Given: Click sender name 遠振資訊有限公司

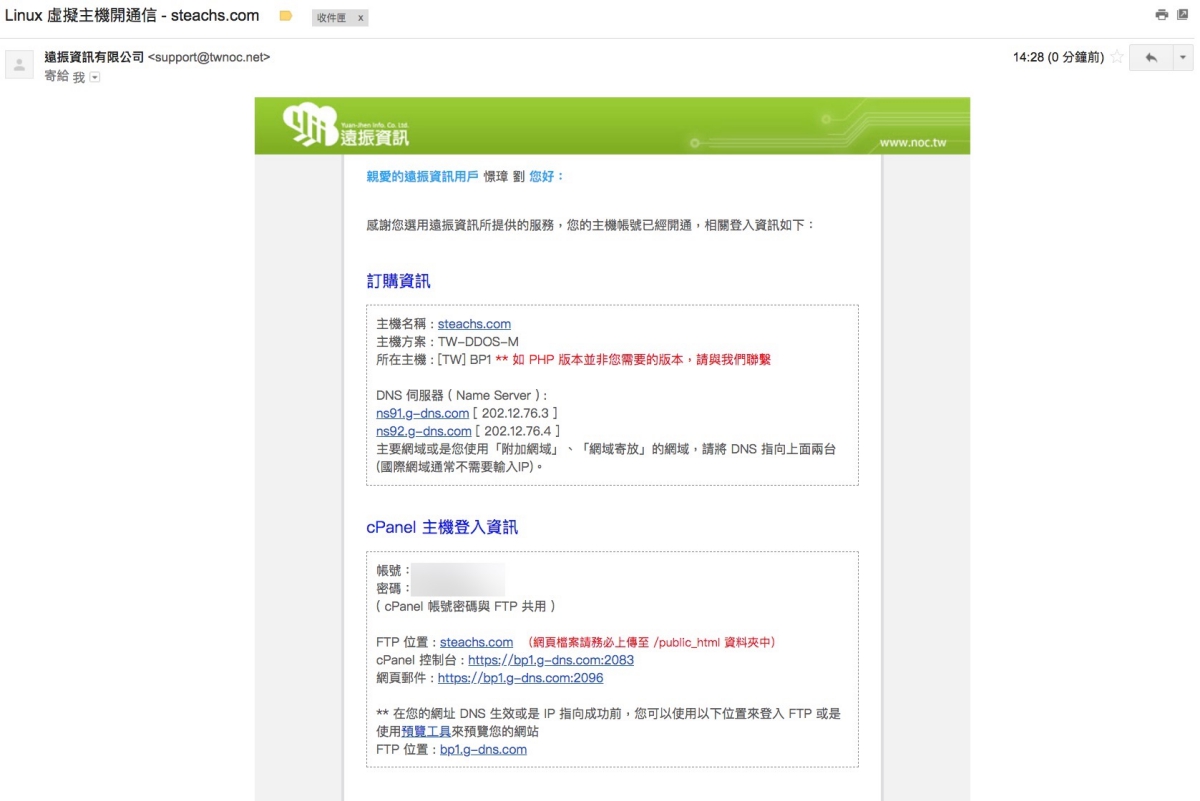Looking at the screenshot, I should pos(94,57).
